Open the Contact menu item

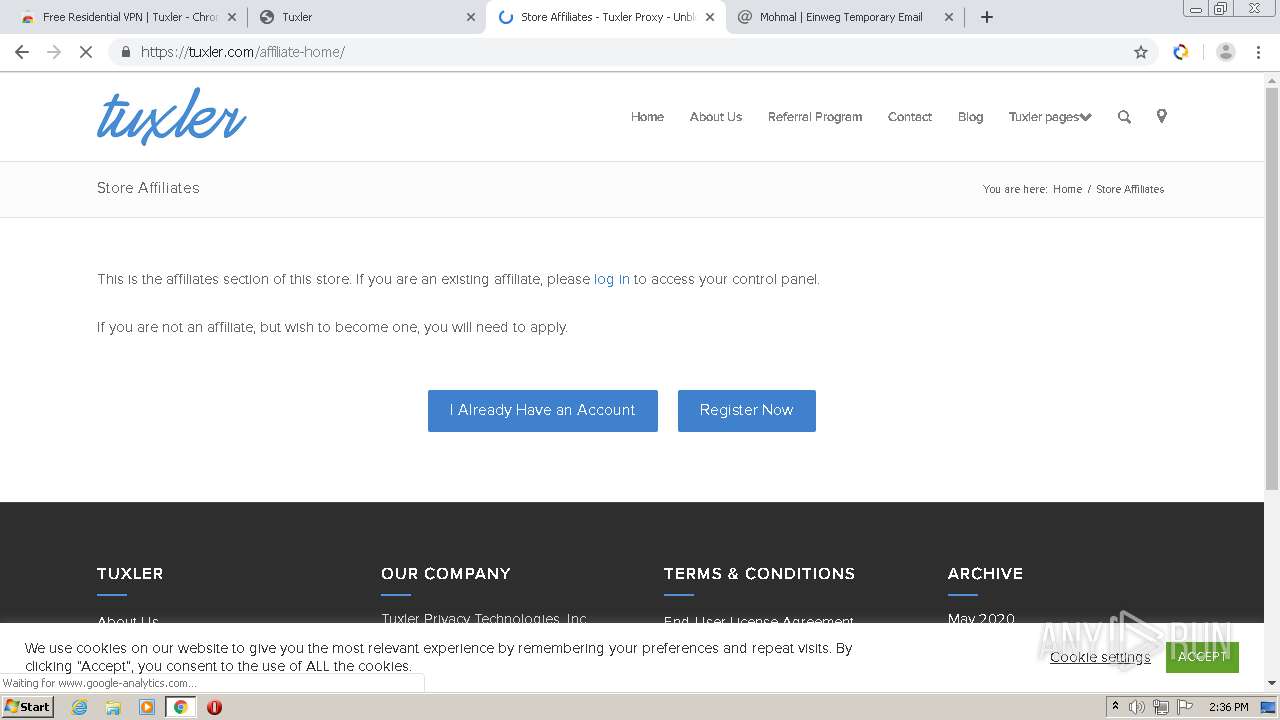(910, 117)
